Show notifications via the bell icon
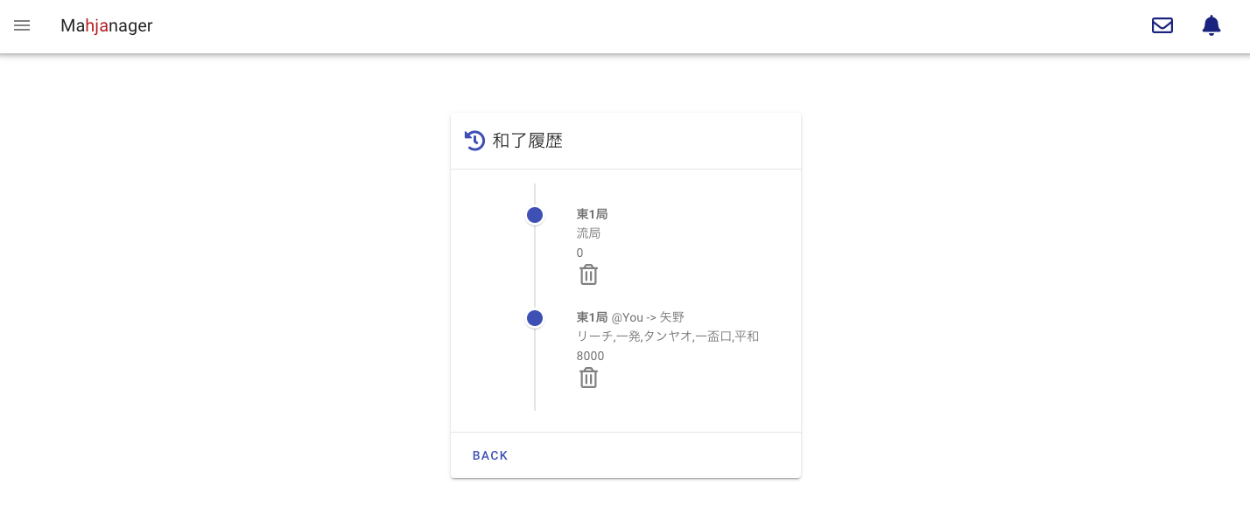The height and width of the screenshot is (527, 1250). coord(1211,26)
